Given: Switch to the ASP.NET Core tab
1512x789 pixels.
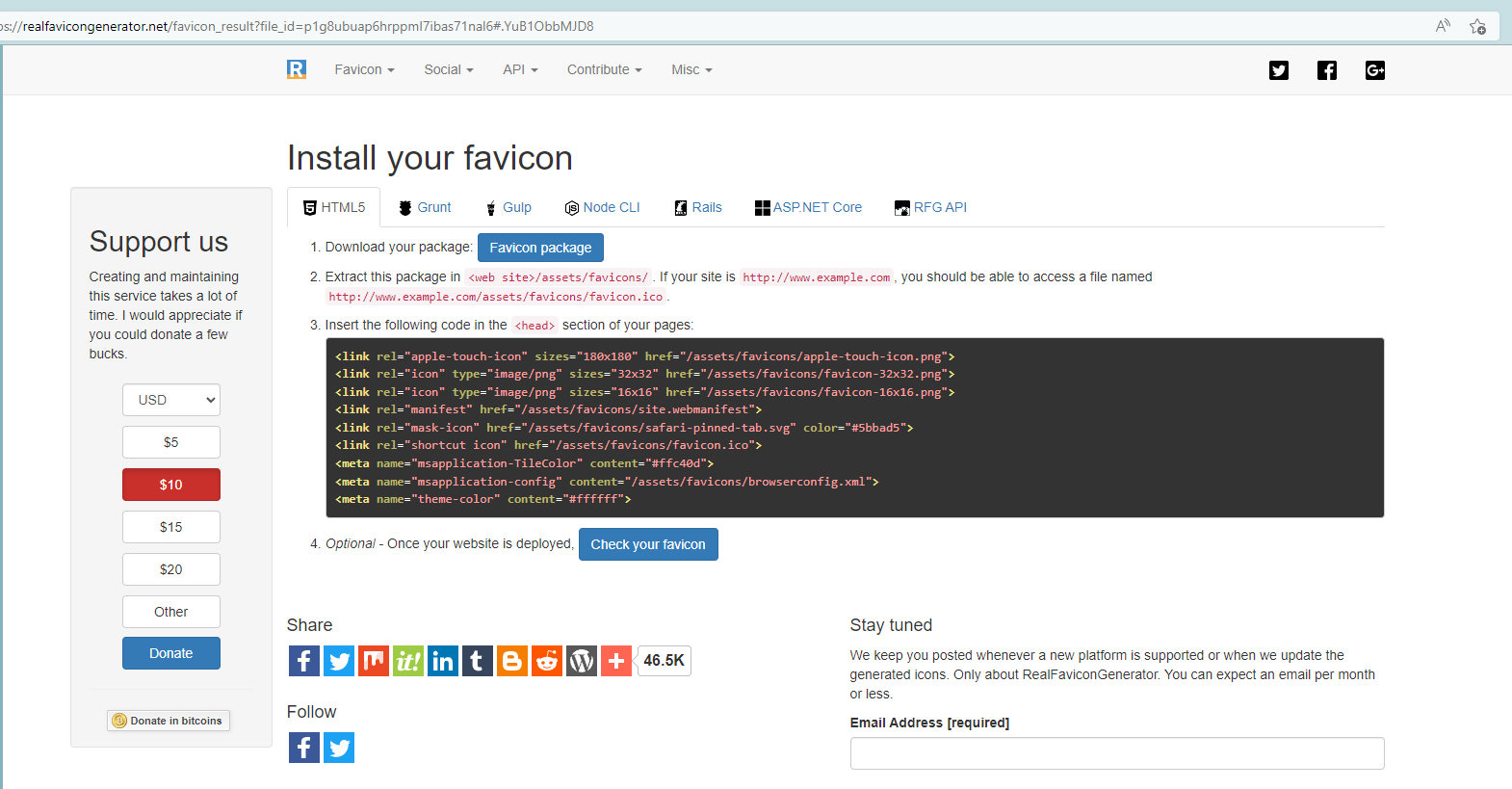Looking at the screenshot, I should 809,207.
